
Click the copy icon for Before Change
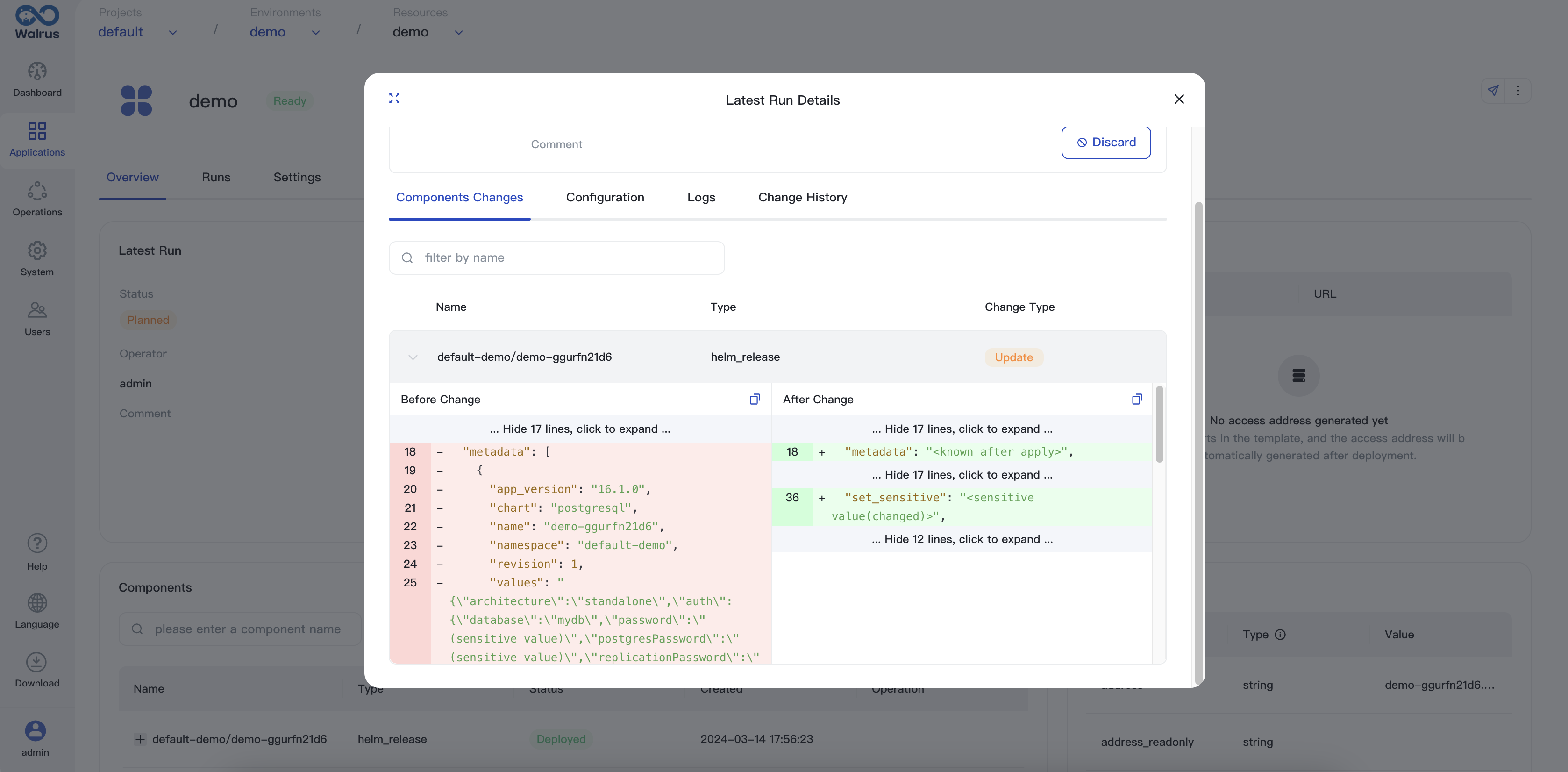754,399
